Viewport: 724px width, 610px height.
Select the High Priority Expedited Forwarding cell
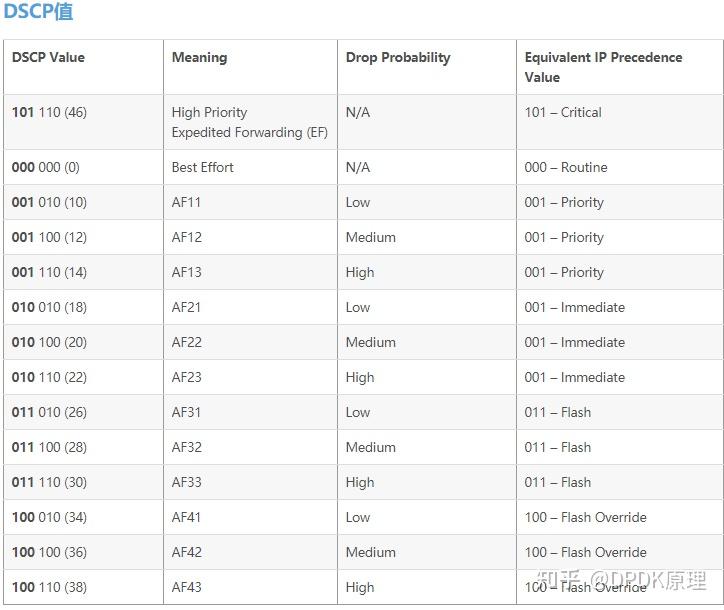click(249, 122)
